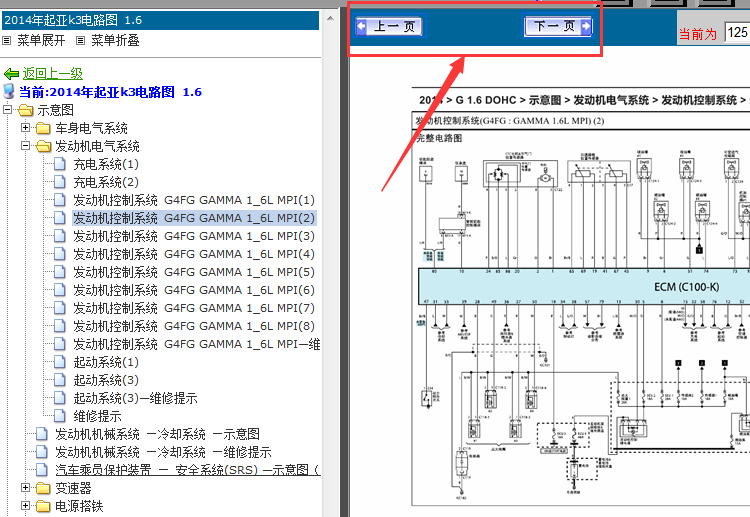Open 发动机控制系统 MPI(1) page

(x=194, y=200)
